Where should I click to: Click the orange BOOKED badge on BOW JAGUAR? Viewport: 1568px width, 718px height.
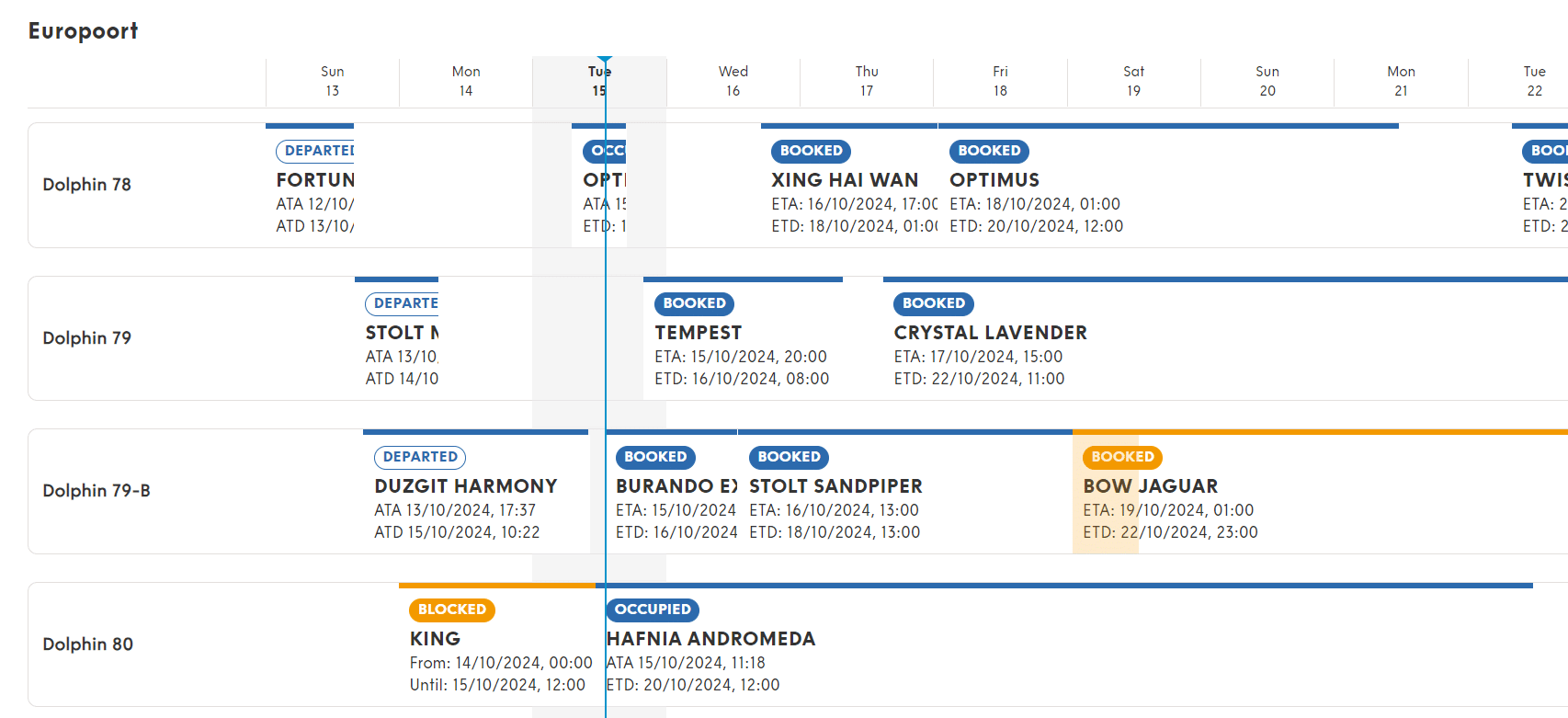click(x=1122, y=457)
